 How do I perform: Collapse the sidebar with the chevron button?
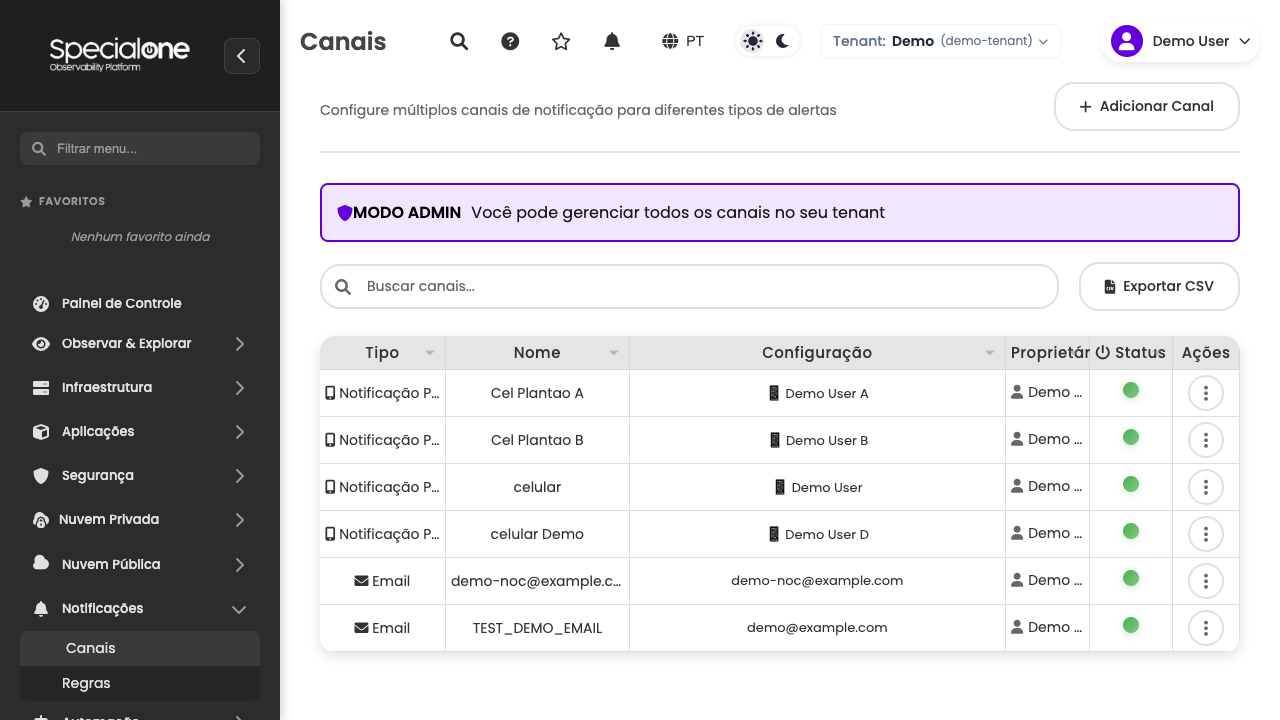[241, 56]
